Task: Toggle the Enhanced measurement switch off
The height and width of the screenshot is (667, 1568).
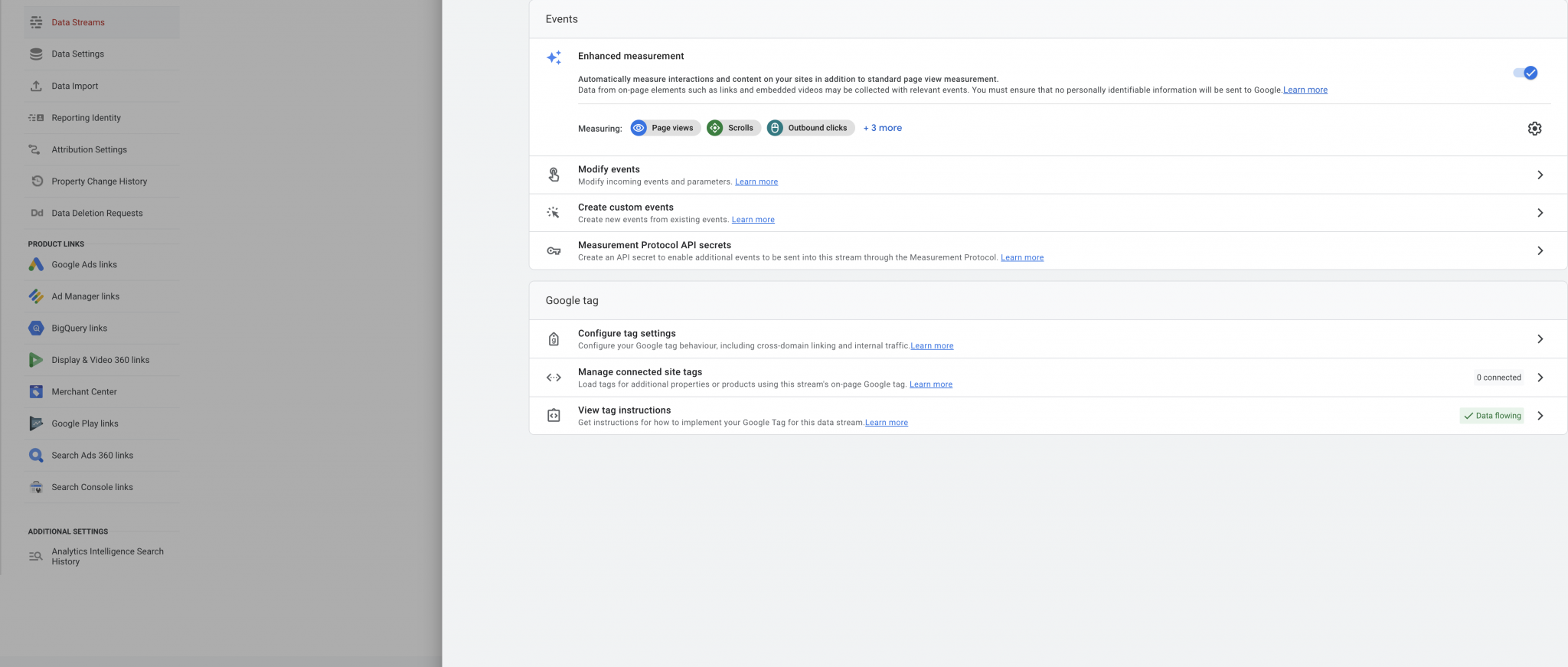Action: [x=1525, y=73]
